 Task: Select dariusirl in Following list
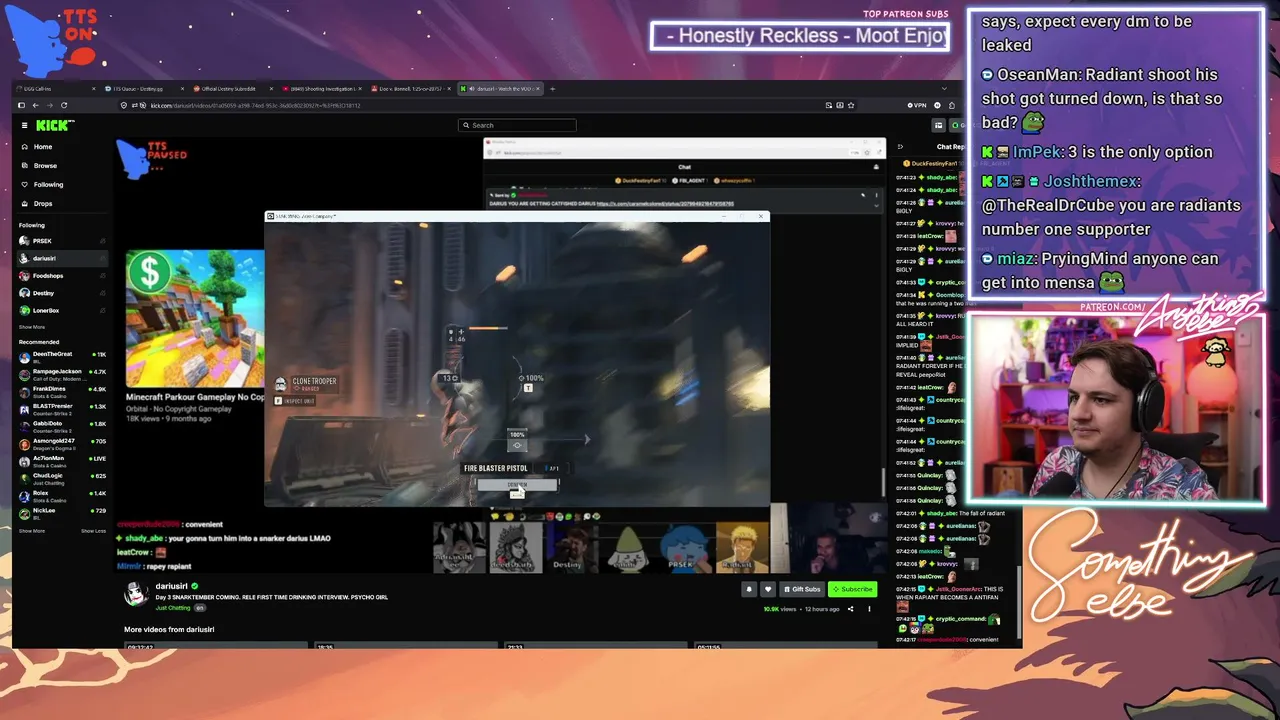coord(62,258)
